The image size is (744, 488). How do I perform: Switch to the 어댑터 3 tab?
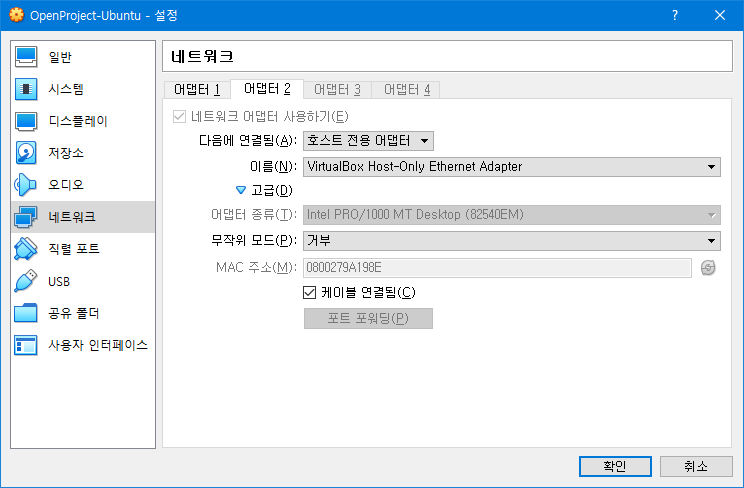[x=336, y=90]
